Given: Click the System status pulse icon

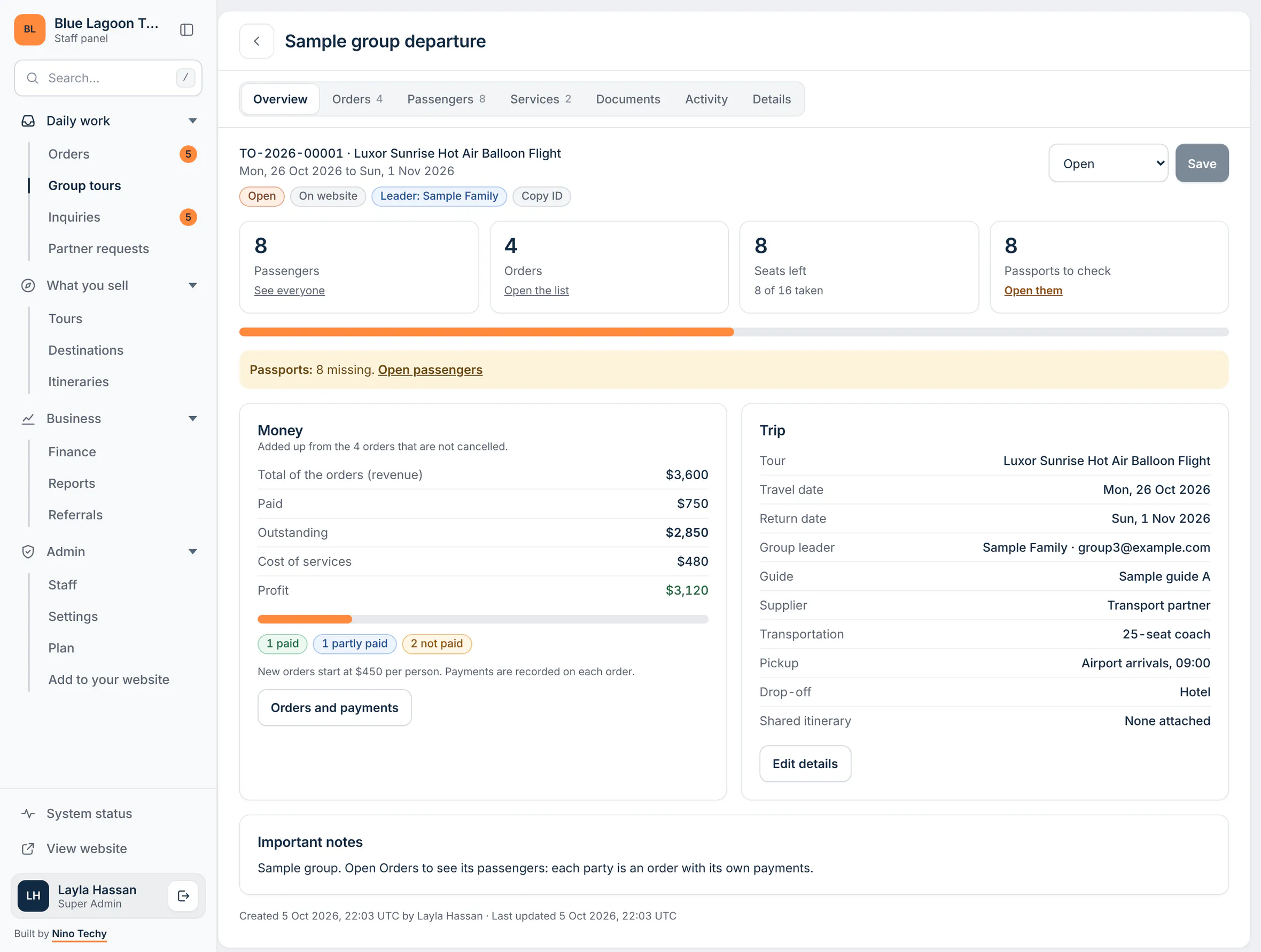Looking at the screenshot, I should pos(28,814).
